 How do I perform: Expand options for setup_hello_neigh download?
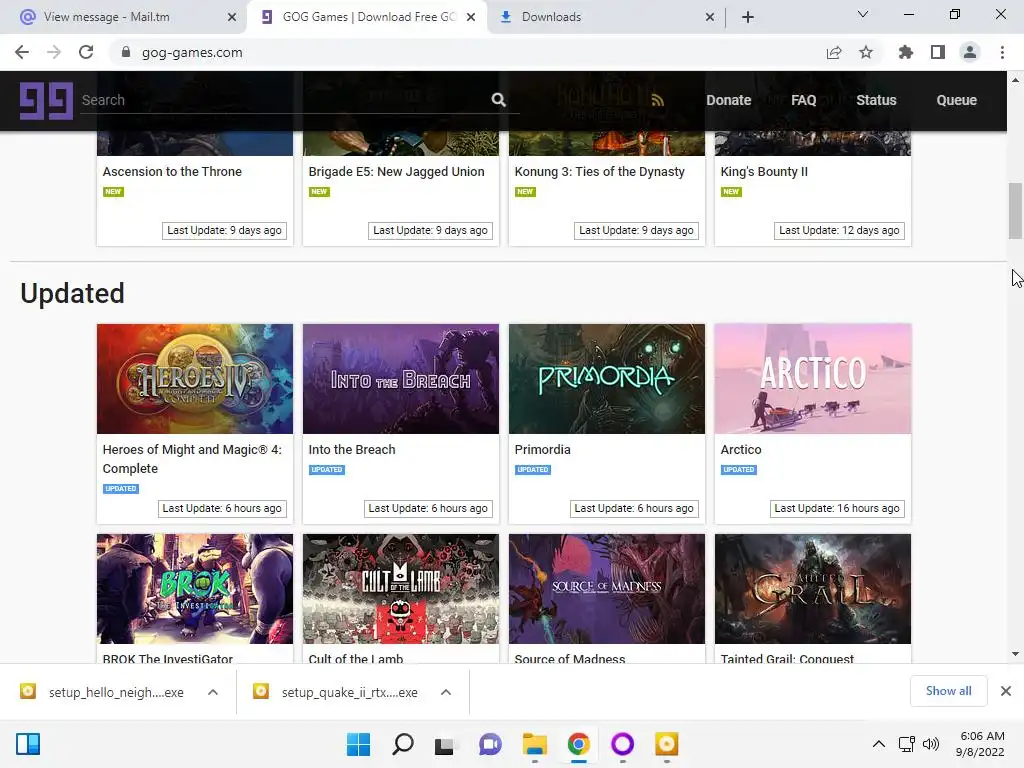213,692
